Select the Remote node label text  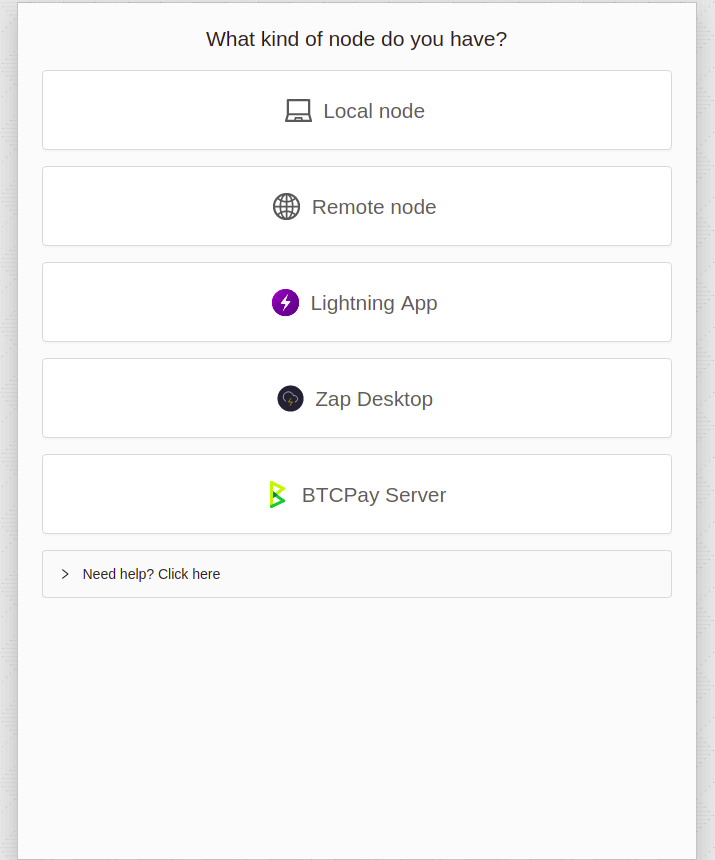[x=374, y=207]
